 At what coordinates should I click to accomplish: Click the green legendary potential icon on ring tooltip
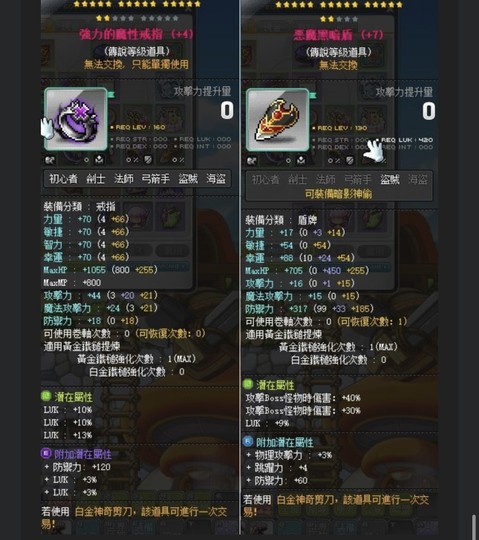(x=46, y=396)
